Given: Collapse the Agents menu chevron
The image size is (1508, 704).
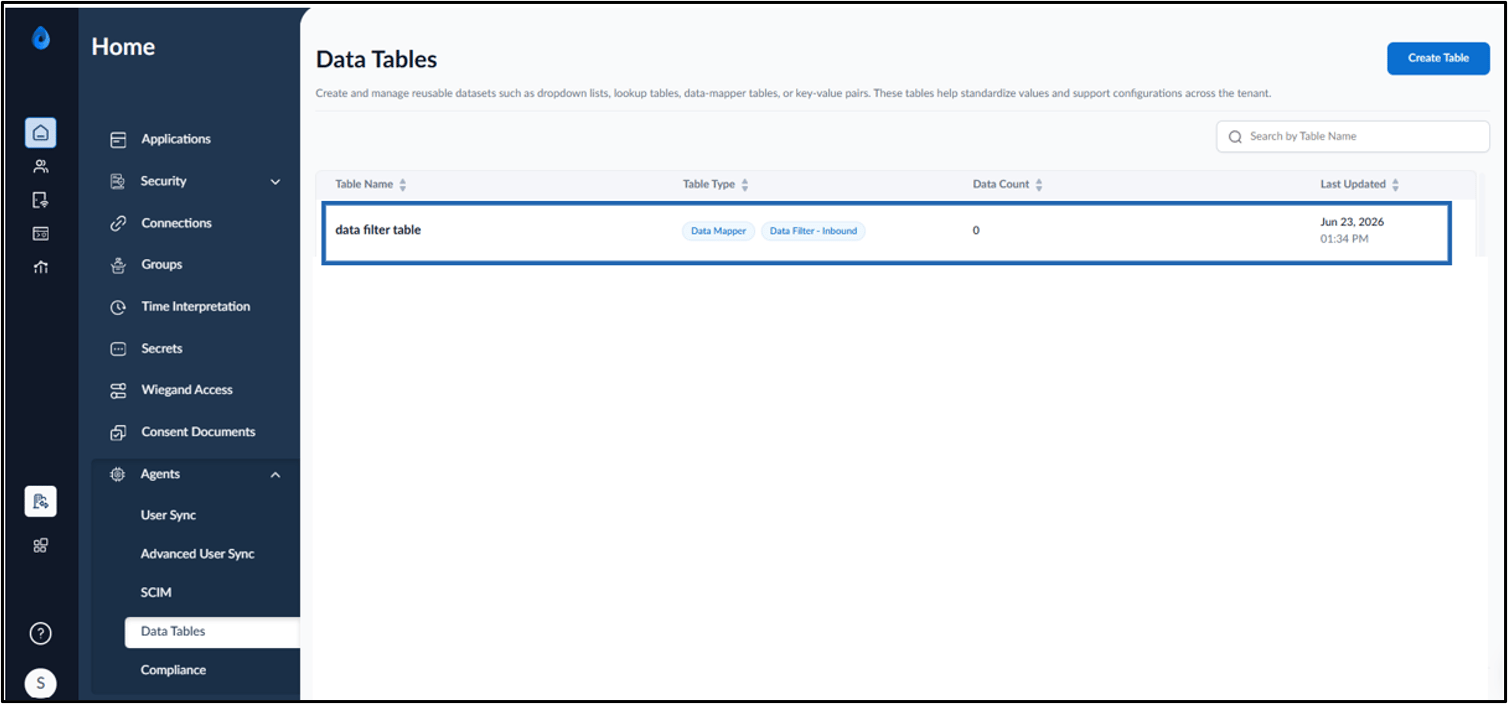Looking at the screenshot, I should (276, 475).
